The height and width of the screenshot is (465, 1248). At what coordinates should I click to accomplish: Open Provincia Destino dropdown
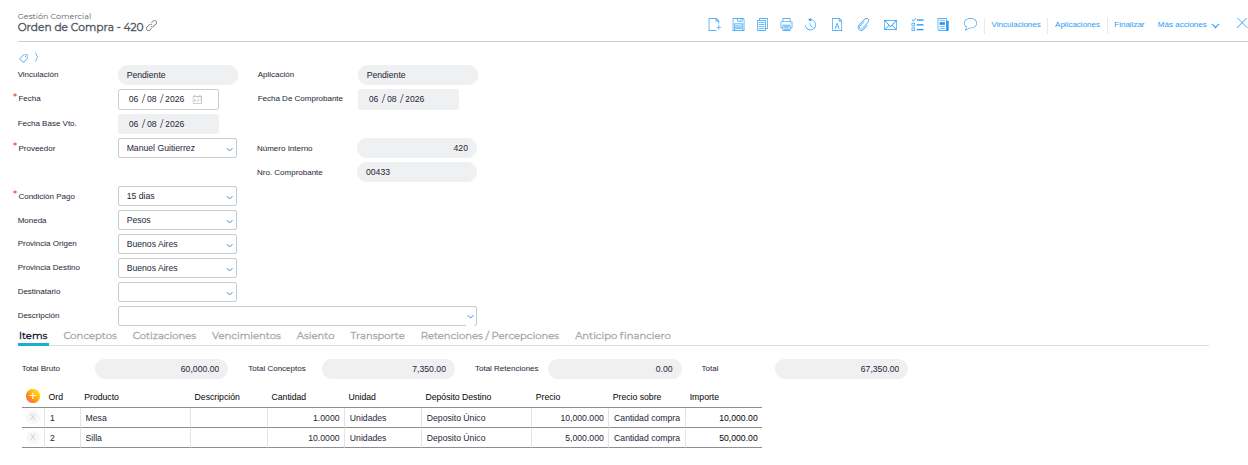177,268
